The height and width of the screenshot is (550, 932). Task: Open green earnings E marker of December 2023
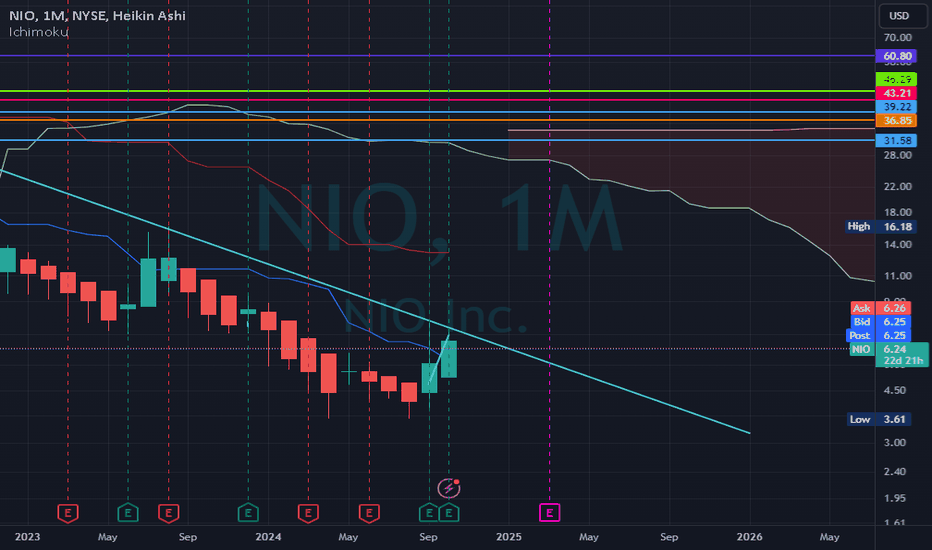click(248, 513)
